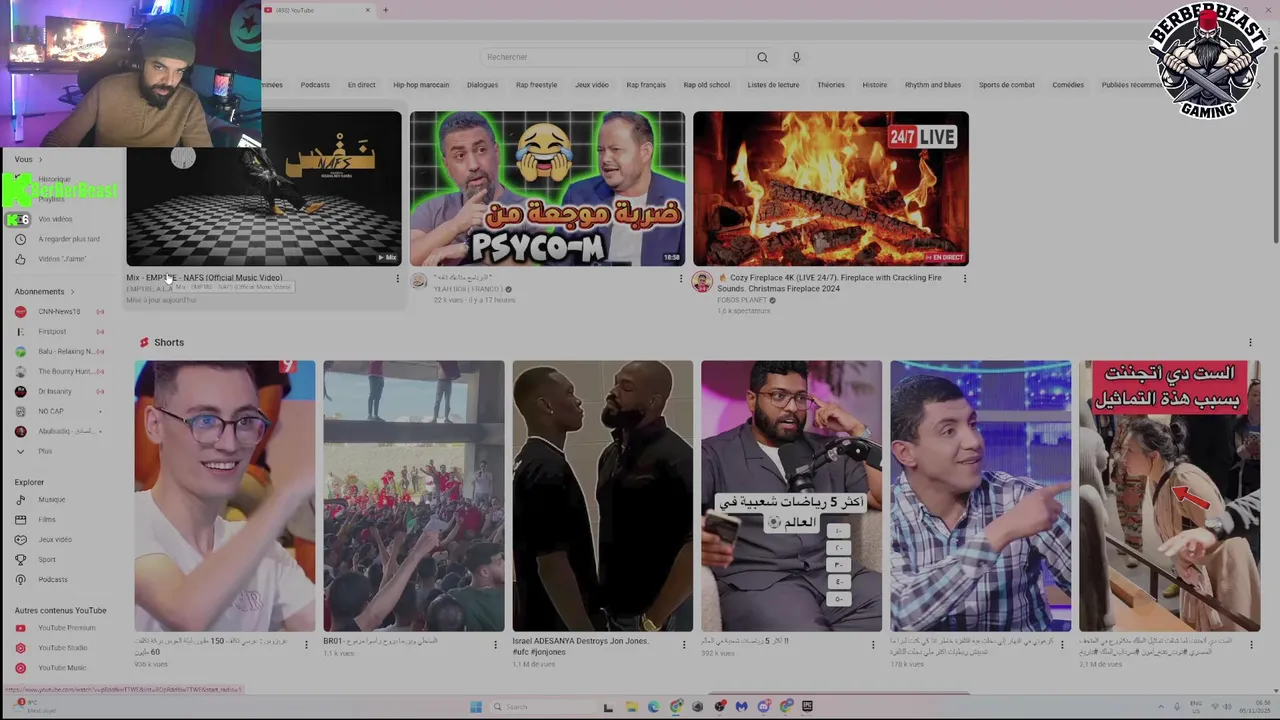This screenshot has width=1280, height=720.
Task: Open Balu - Relaxing N... channel avatar
Action: click(x=20, y=351)
